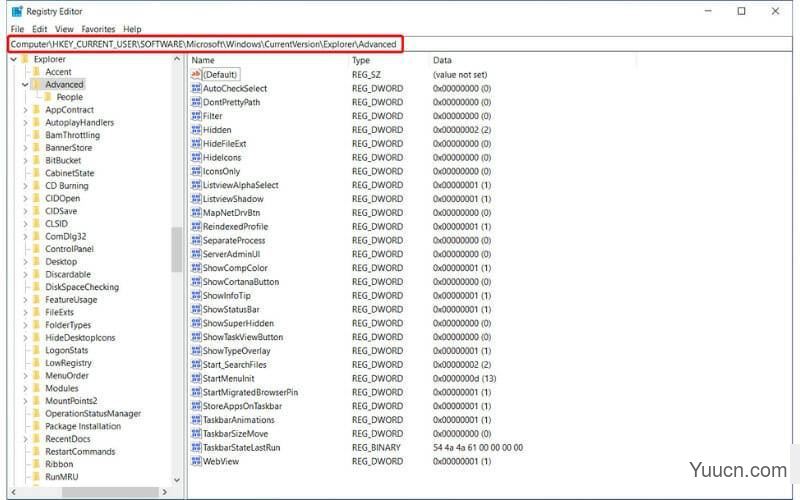This screenshot has height=500, width=800.
Task: Click the folder icon beside BitBucket
Action: [x=37, y=160]
